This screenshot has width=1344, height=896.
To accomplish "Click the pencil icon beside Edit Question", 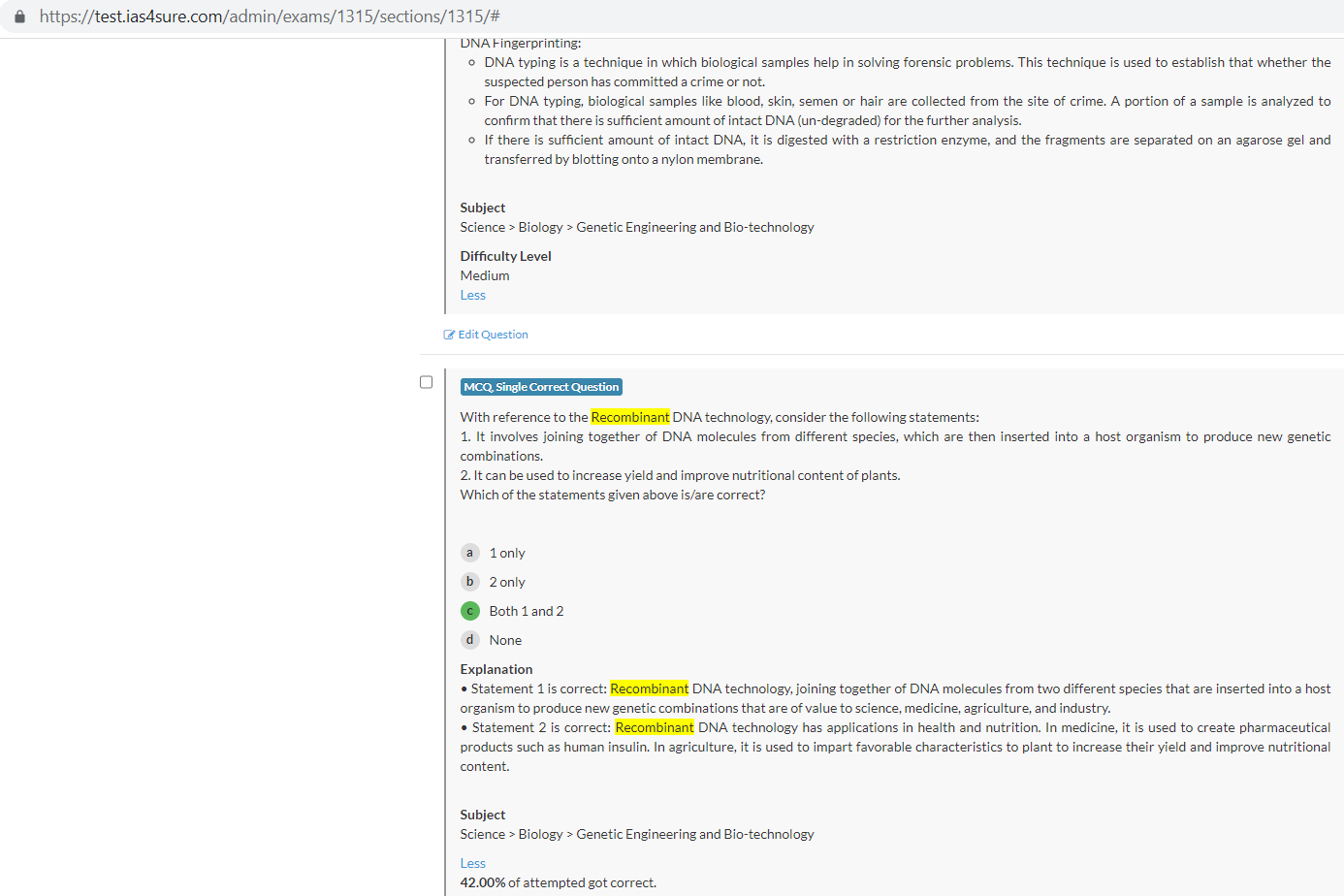I will 449,335.
